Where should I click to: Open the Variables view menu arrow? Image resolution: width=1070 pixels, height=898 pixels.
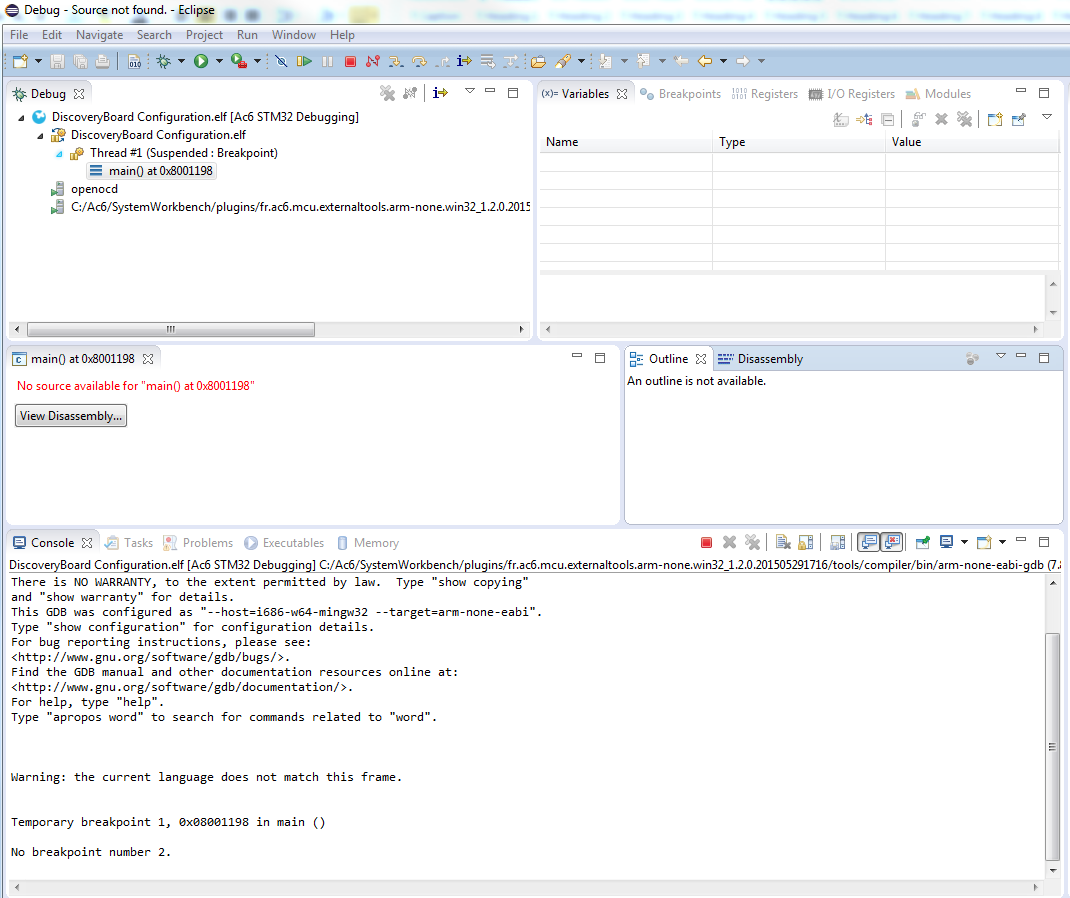(1046, 117)
